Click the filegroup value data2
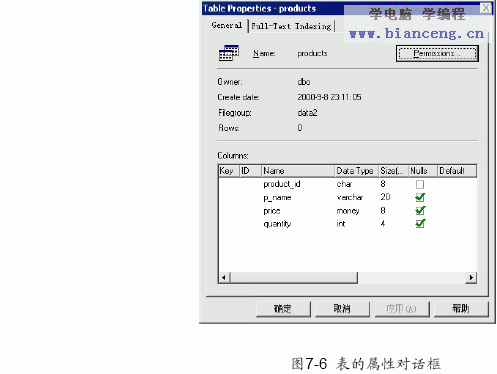The width and height of the screenshot is (497, 374). (307, 113)
